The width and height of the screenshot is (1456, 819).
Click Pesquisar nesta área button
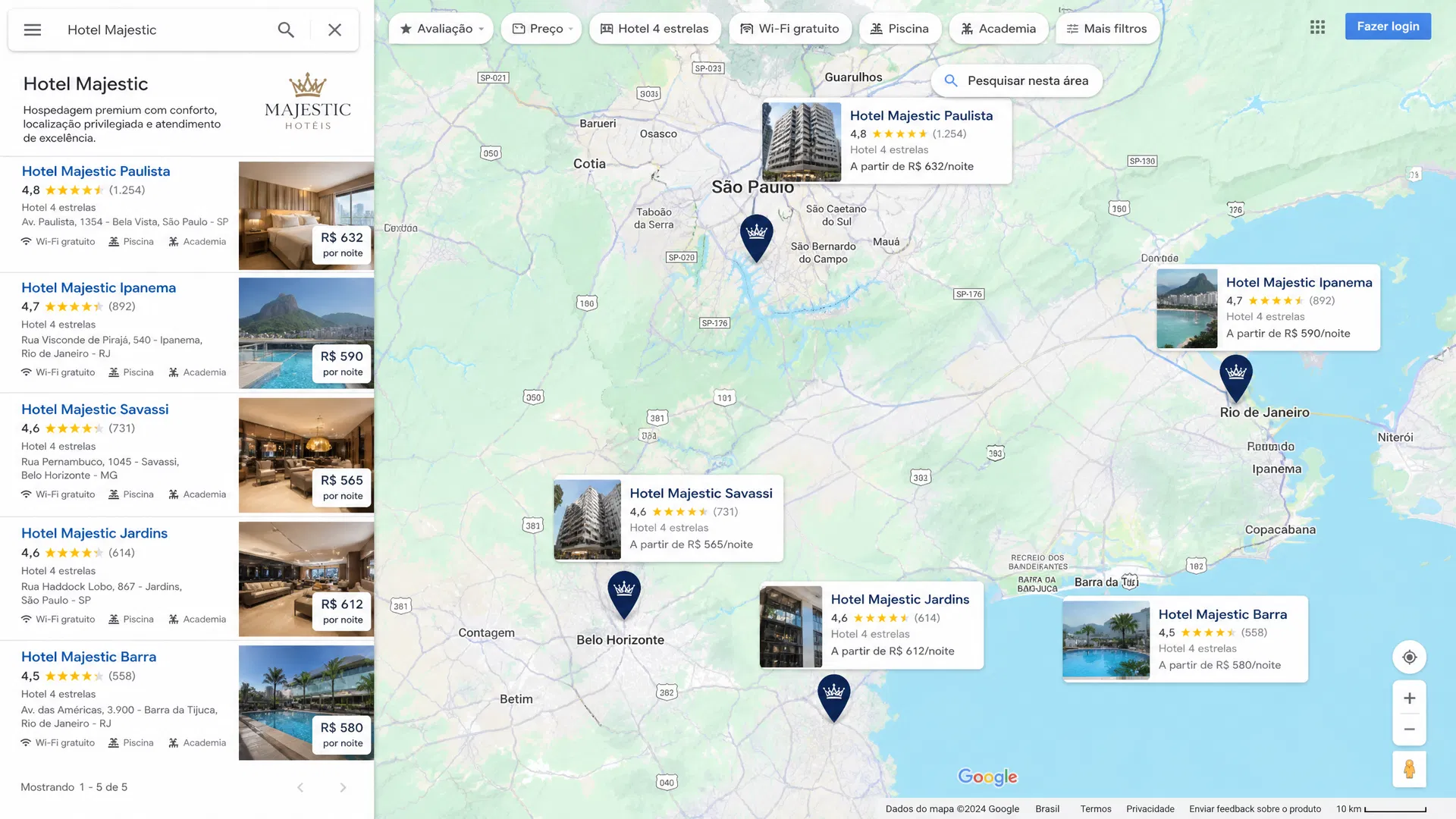[x=1016, y=81]
